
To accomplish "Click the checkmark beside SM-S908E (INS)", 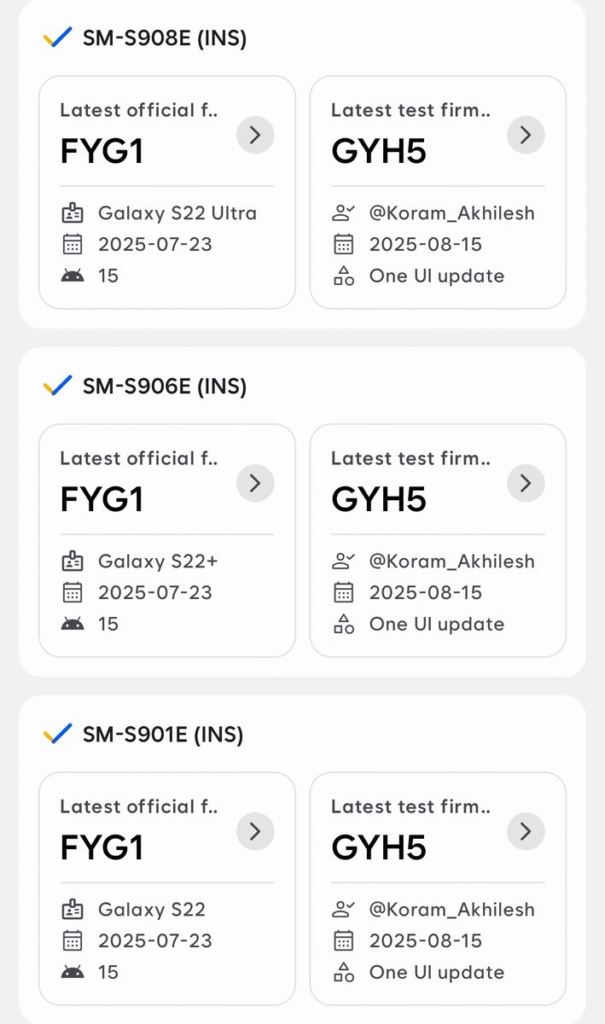I will (x=58, y=38).
